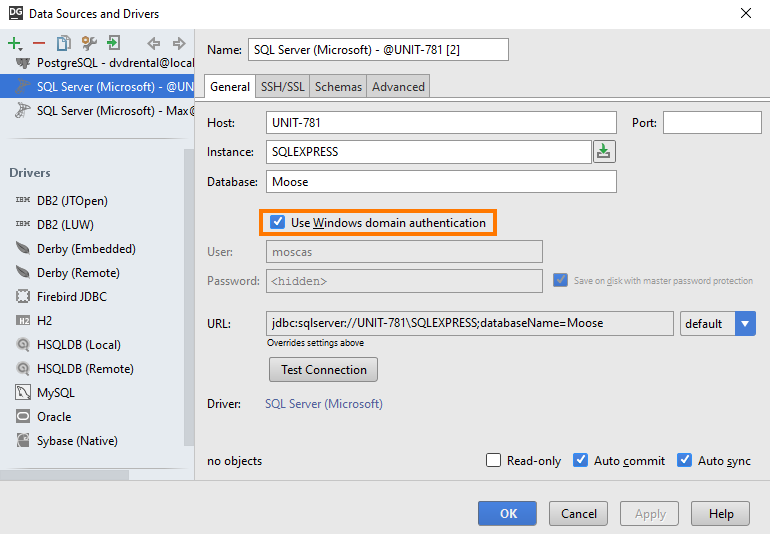Open the URL type default dropdown
Screen dimensions: 770x534
(717, 323)
